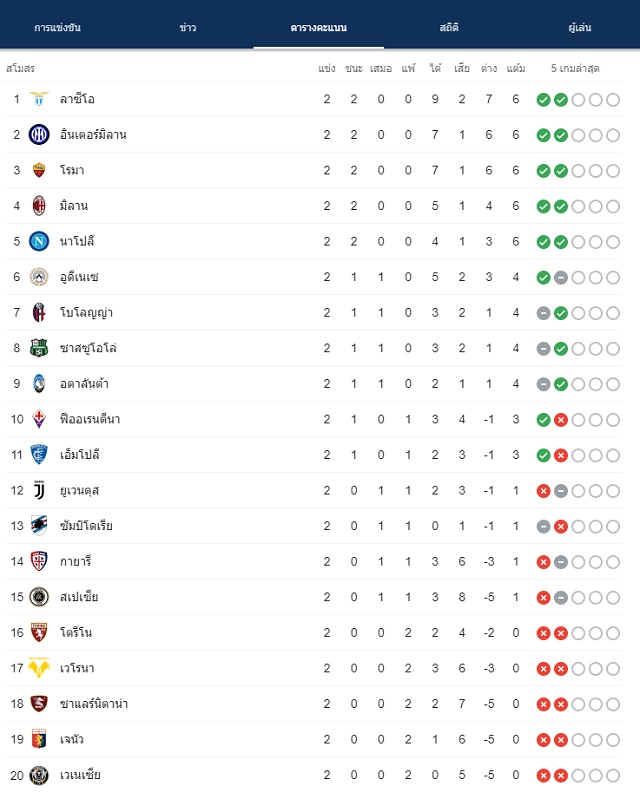This screenshot has height=799, width=640.
Task: Click the Inter Milan club logo
Action: coord(39,135)
